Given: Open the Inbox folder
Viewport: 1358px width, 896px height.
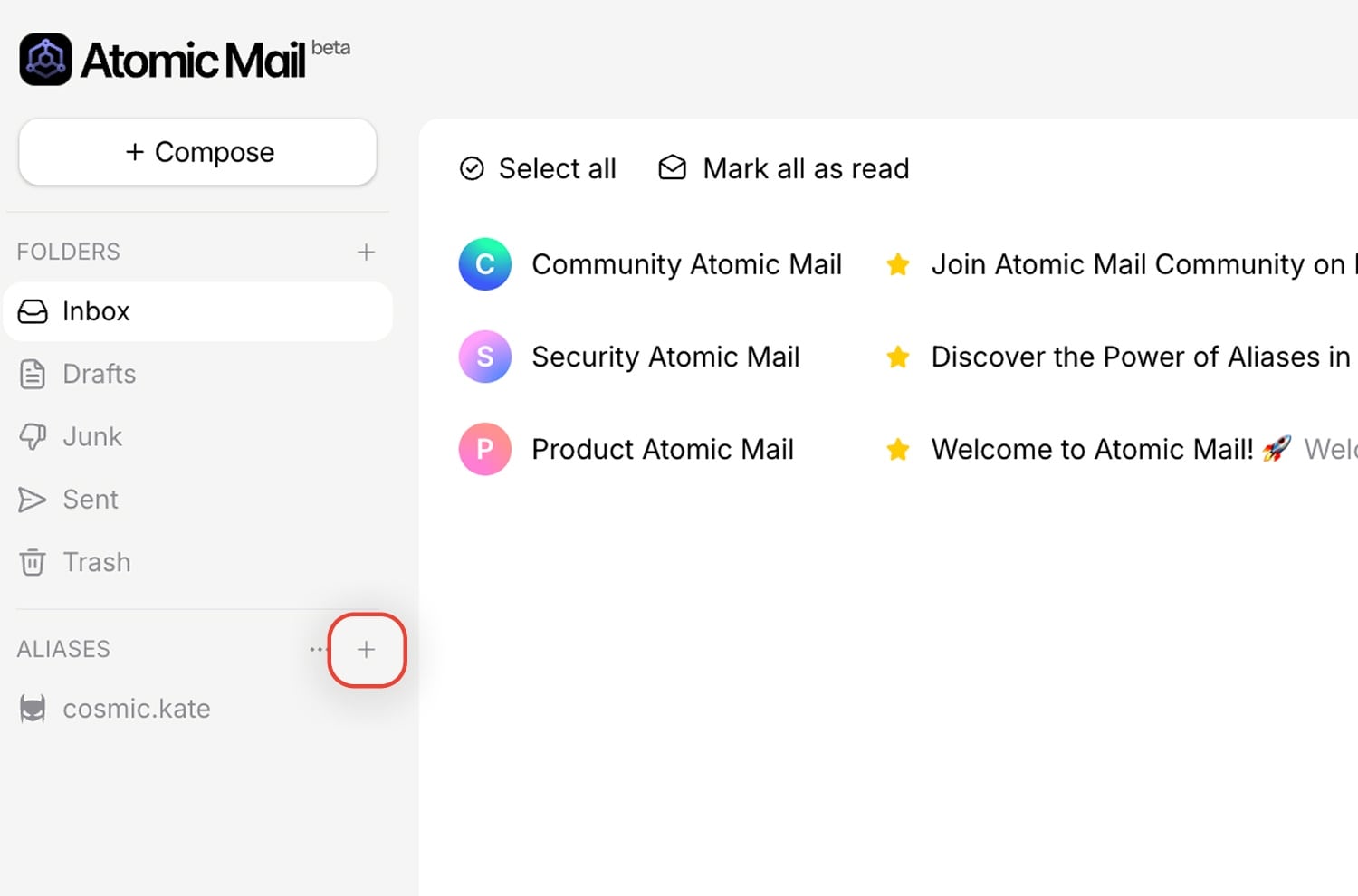Looking at the screenshot, I should 197,311.
